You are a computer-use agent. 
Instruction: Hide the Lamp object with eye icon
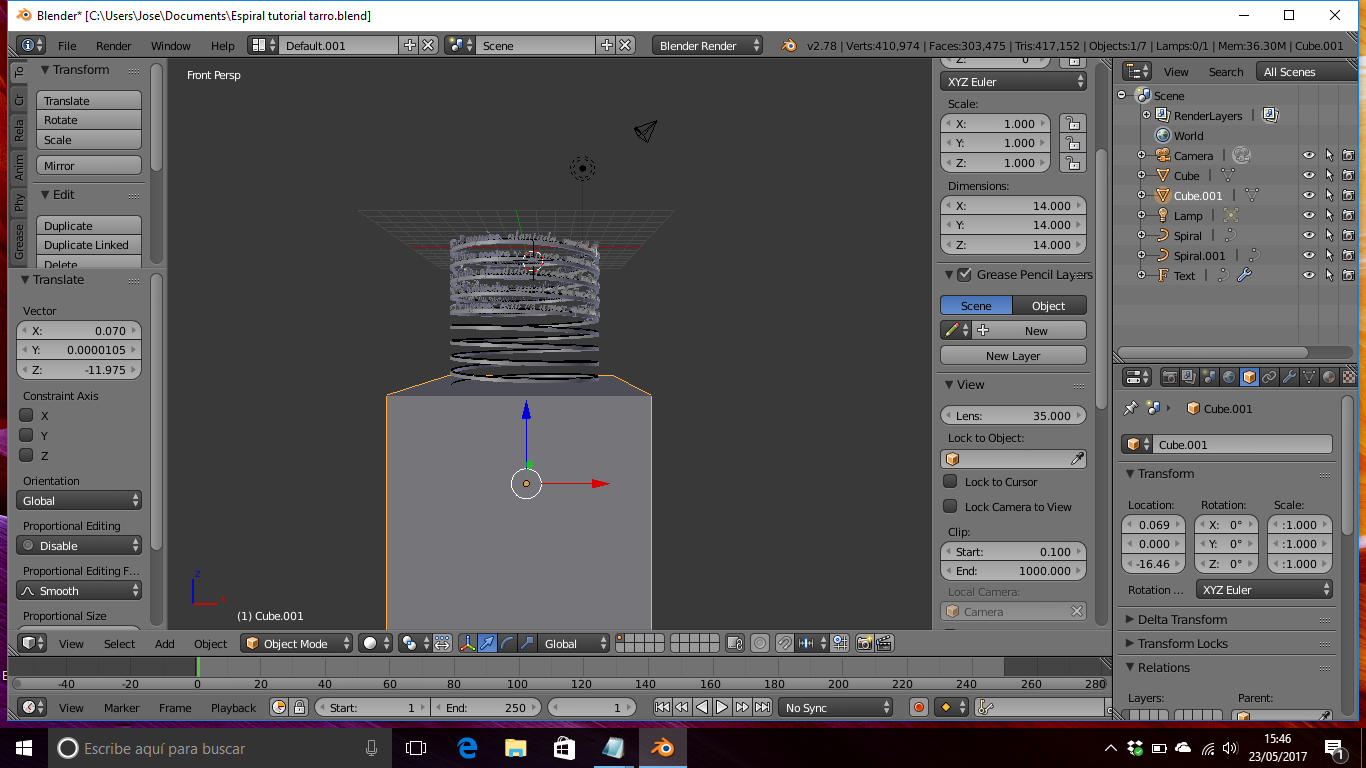pos(1308,215)
